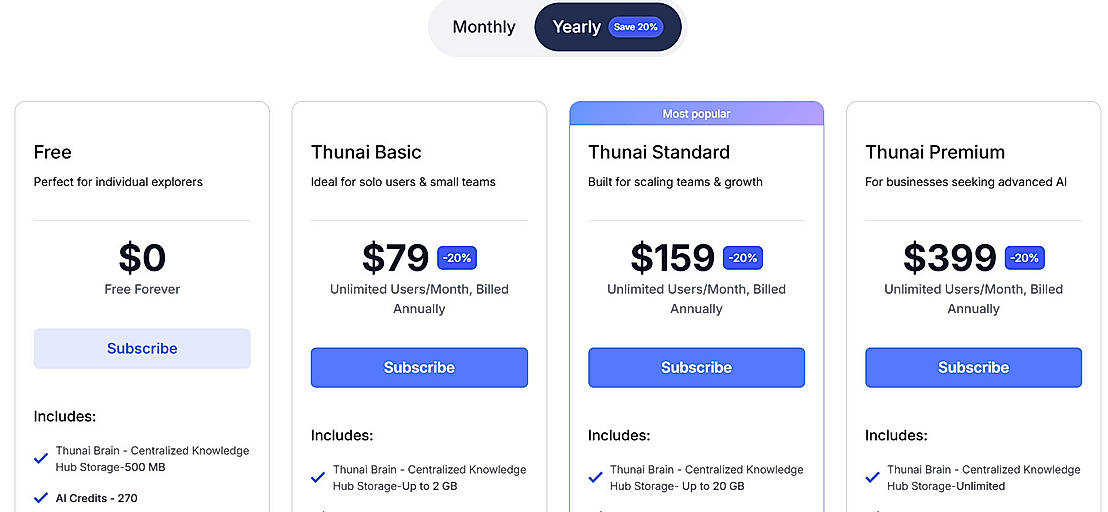Click checkmark next to Up to 20 GB storage
Screen dimensions: 1108x512
click(595, 477)
